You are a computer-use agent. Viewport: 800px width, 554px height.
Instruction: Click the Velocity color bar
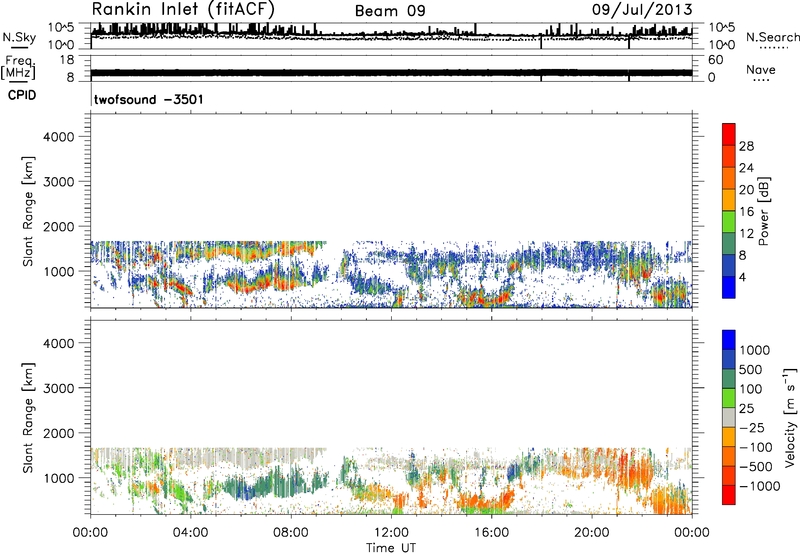(x=729, y=417)
